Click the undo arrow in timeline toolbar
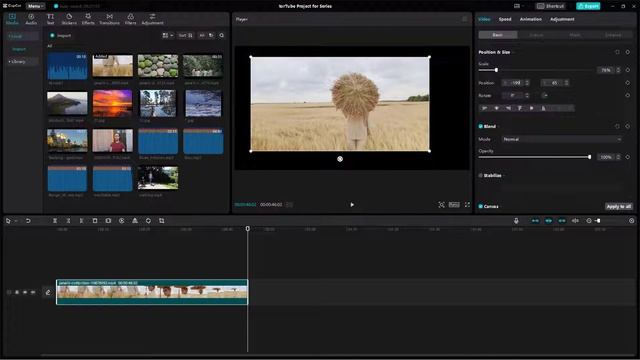The width and height of the screenshot is (640, 360). click(28, 221)
